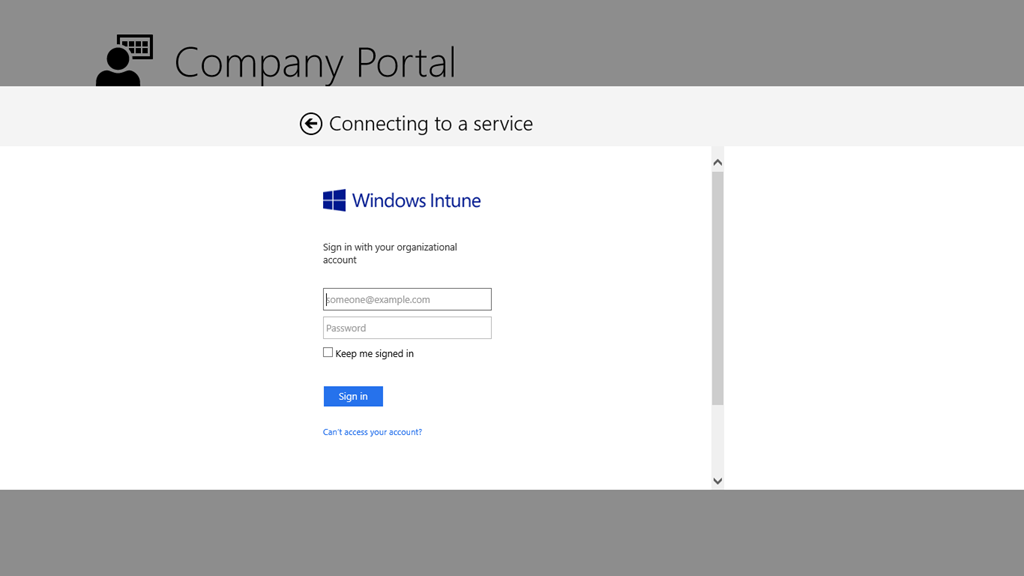Enable the Keep me signed in checkbox

tap(328, 353)
